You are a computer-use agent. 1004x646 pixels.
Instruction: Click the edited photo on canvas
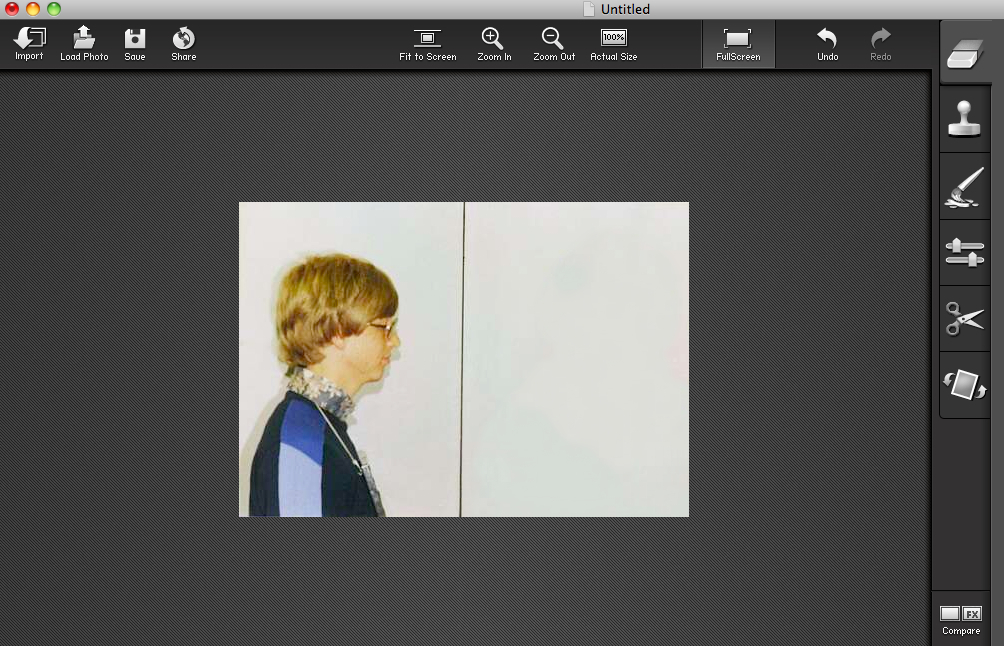click(464, 359)
